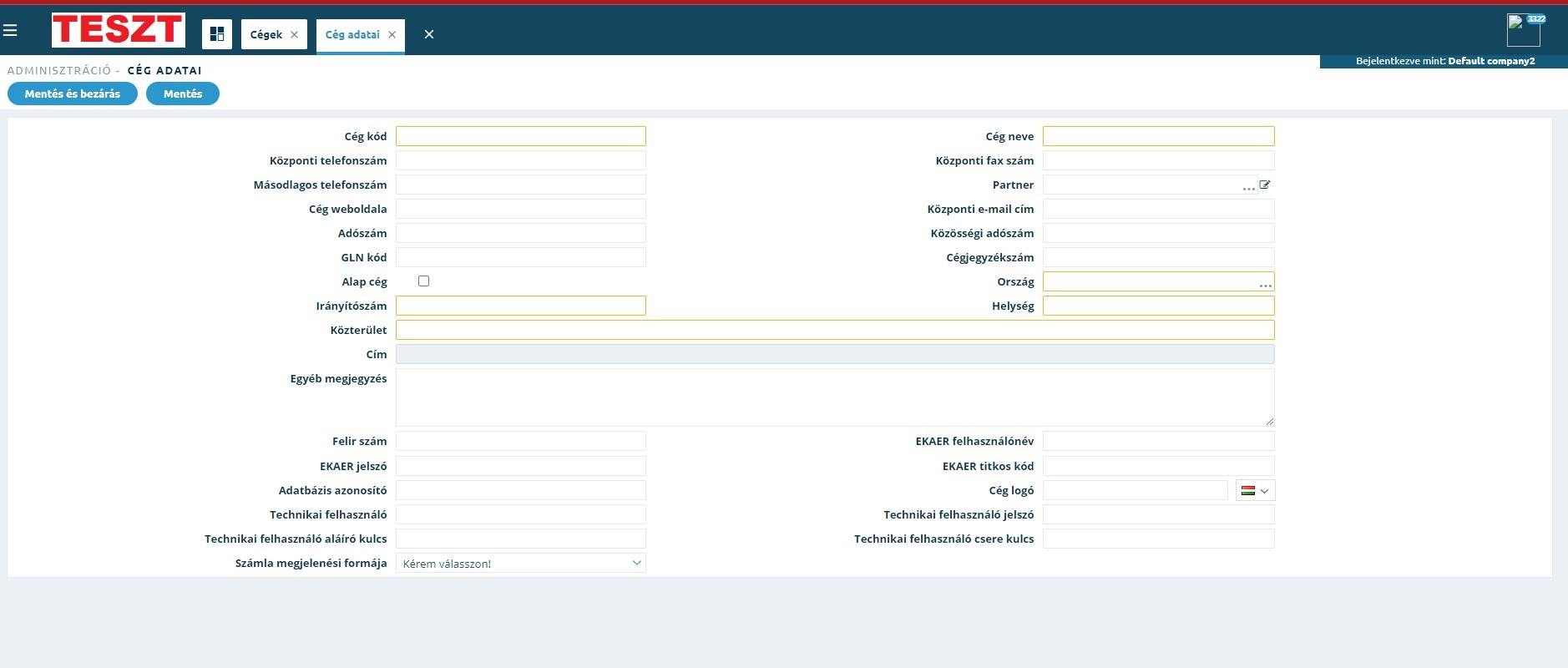Focus the Cégjegyzékszám field
Image resolution: width=1568 pixels, height=668 pixels.
tap(1159, 257)
